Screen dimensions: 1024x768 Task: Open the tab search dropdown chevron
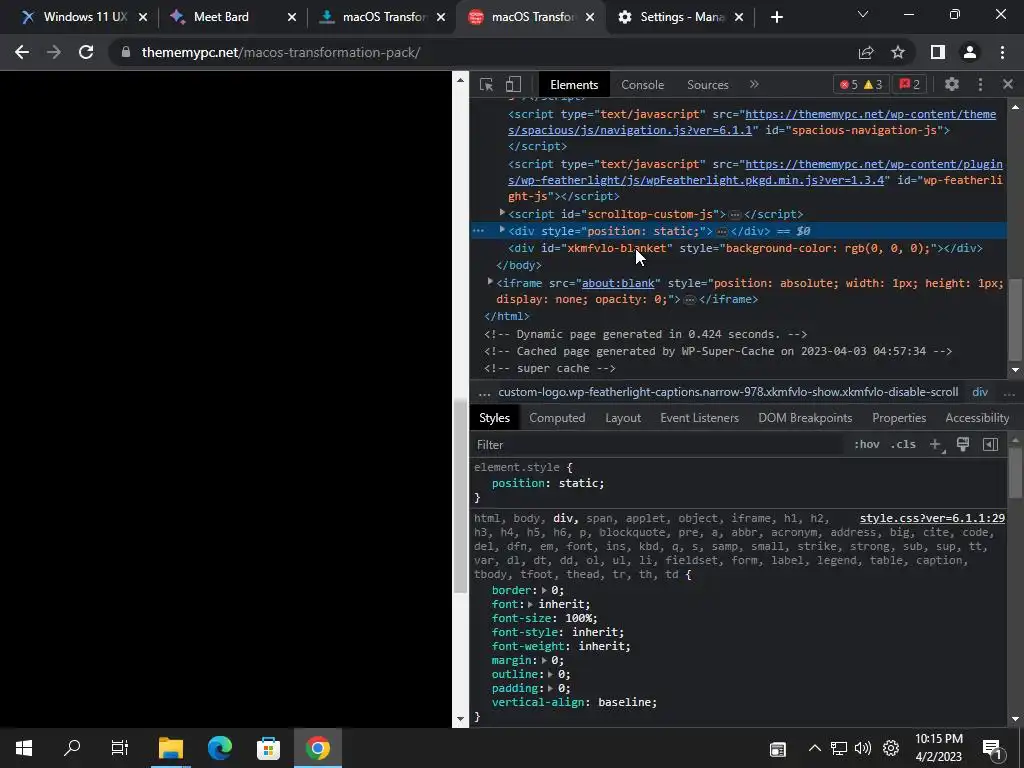863,14
